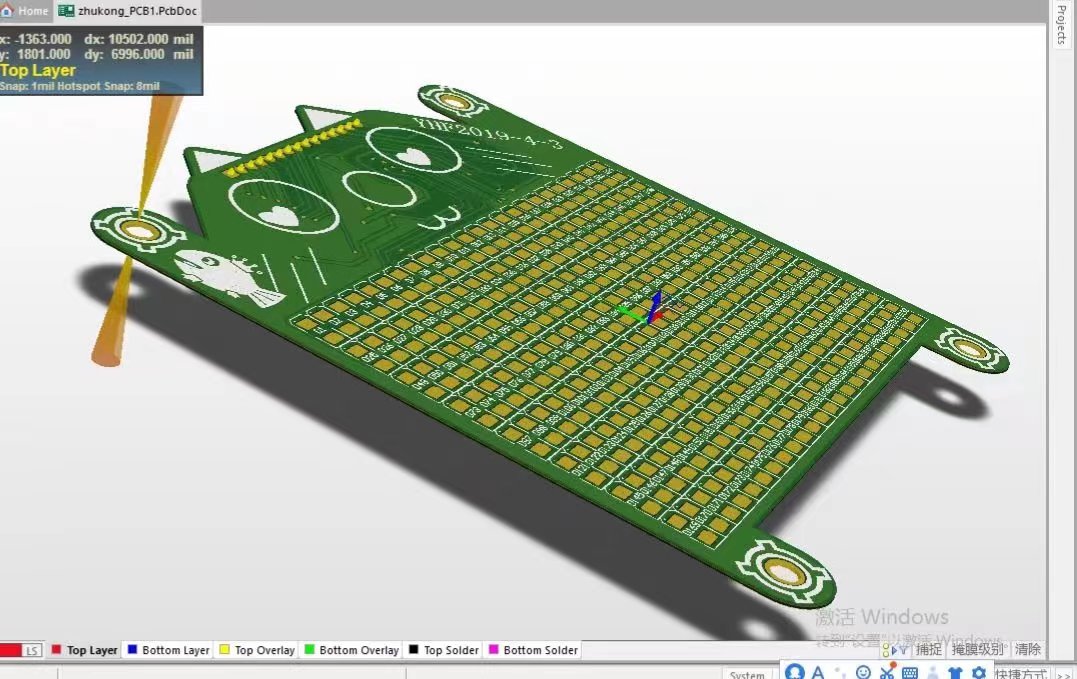Expand the >> status bar overflow arrows
The height and width of the screenshot is (679, 1077).
pyautogui.click(x=1064, y=674)
